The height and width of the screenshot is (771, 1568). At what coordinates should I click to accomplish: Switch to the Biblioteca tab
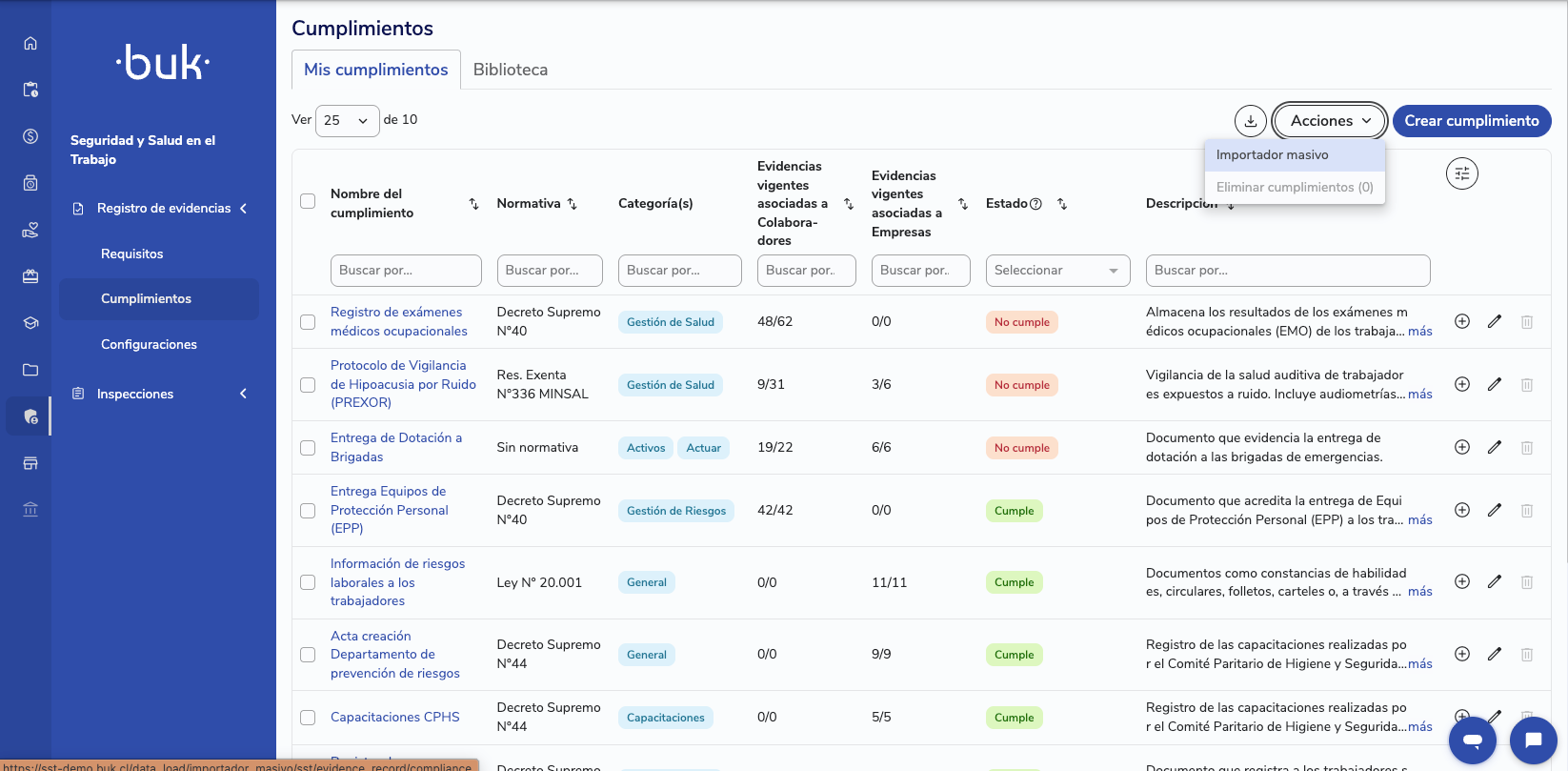click(511, 70)
